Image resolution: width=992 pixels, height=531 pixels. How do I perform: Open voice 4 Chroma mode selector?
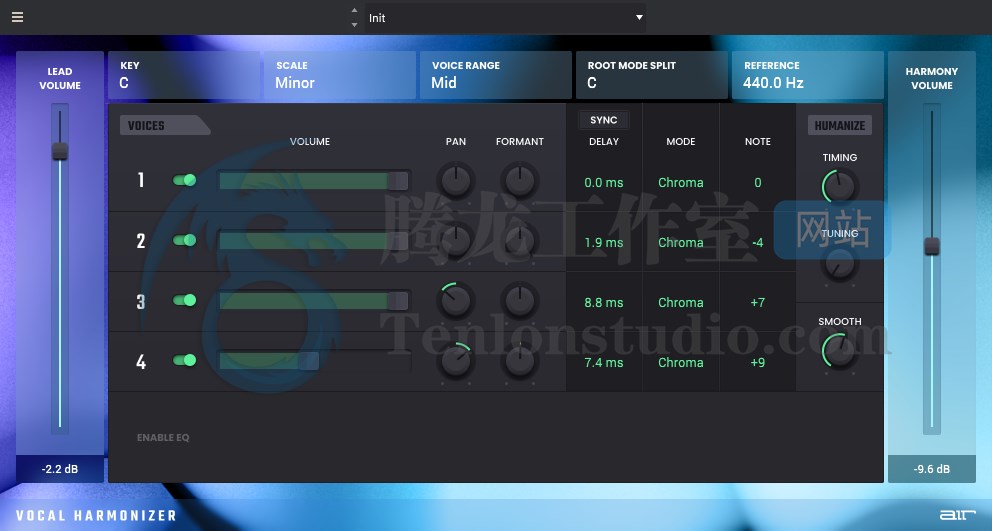point(681,363)
